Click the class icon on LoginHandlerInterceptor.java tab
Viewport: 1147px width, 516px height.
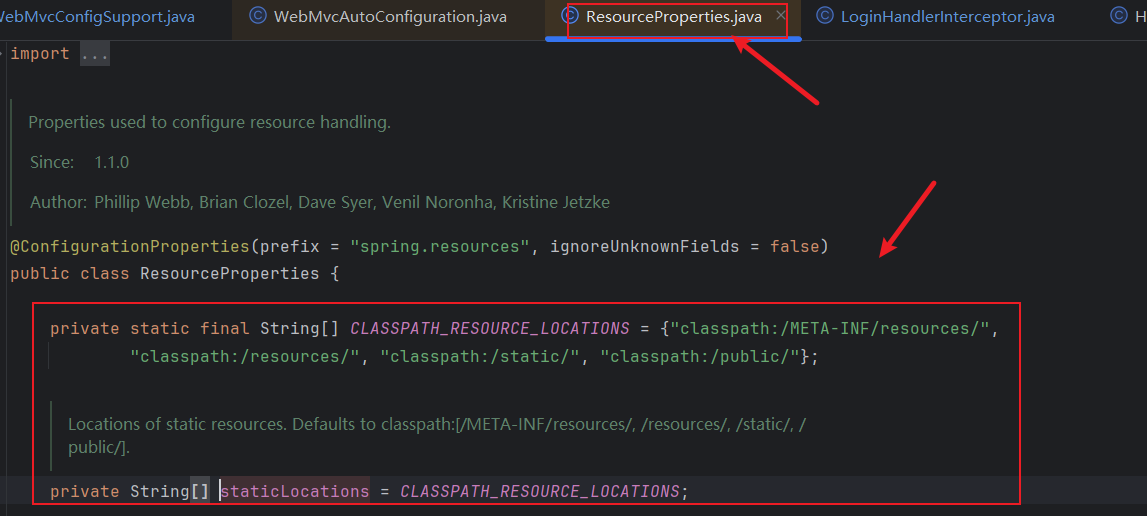coord(824,15)
